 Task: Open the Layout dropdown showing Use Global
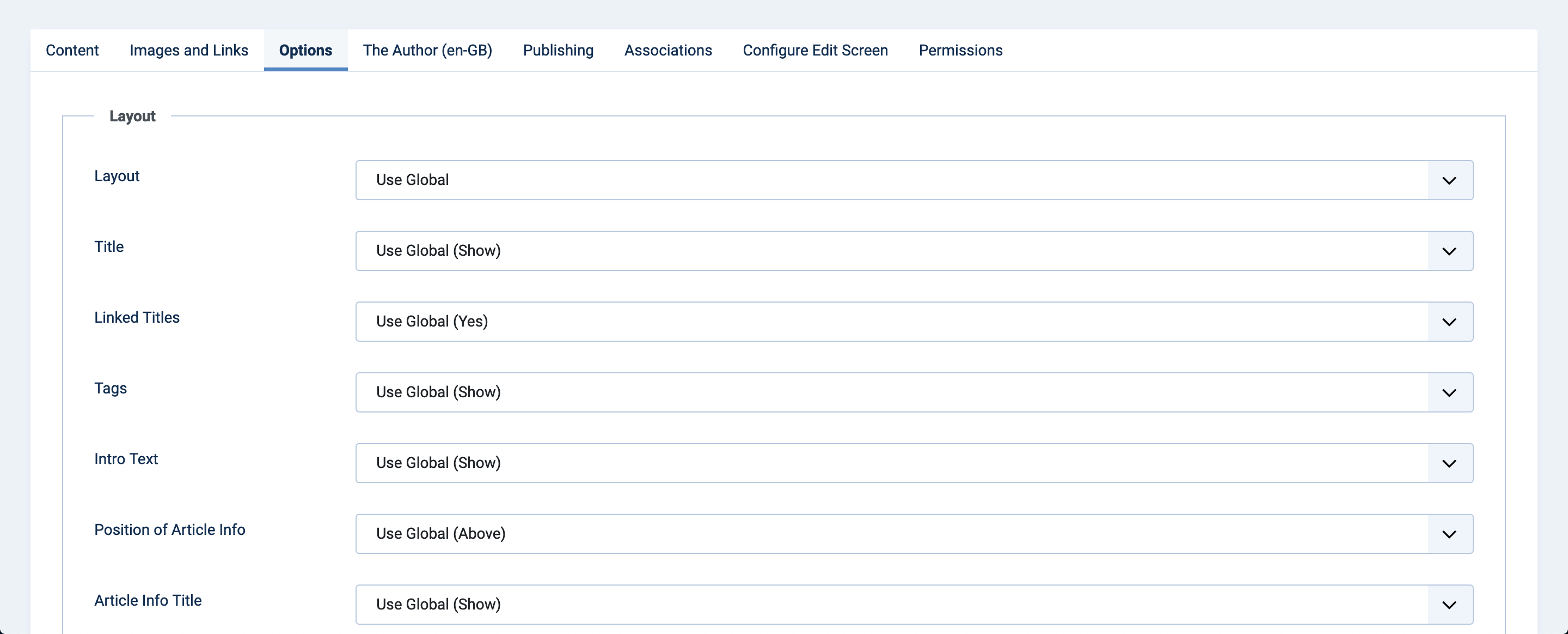[x=914, y=180]
